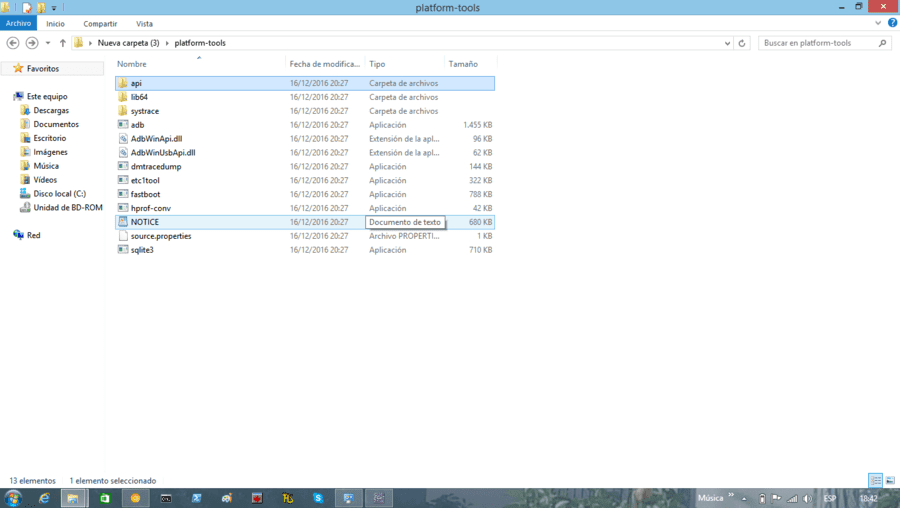Go forward with the Forward arrow button

(32, 43)
